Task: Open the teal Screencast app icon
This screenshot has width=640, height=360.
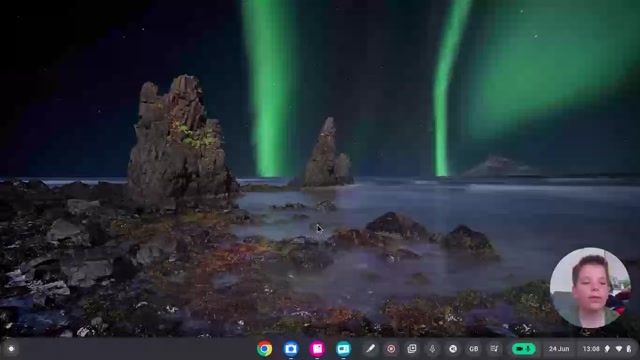Action: pyautogui.click(x=343, y=349)
